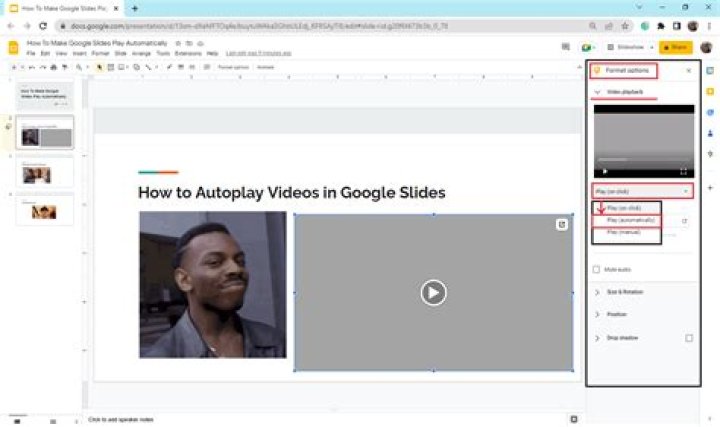Open Google Calendar in the side panel
Image resolution: width=720 pixels, height=427 pixels.
(x=710, y=71)
